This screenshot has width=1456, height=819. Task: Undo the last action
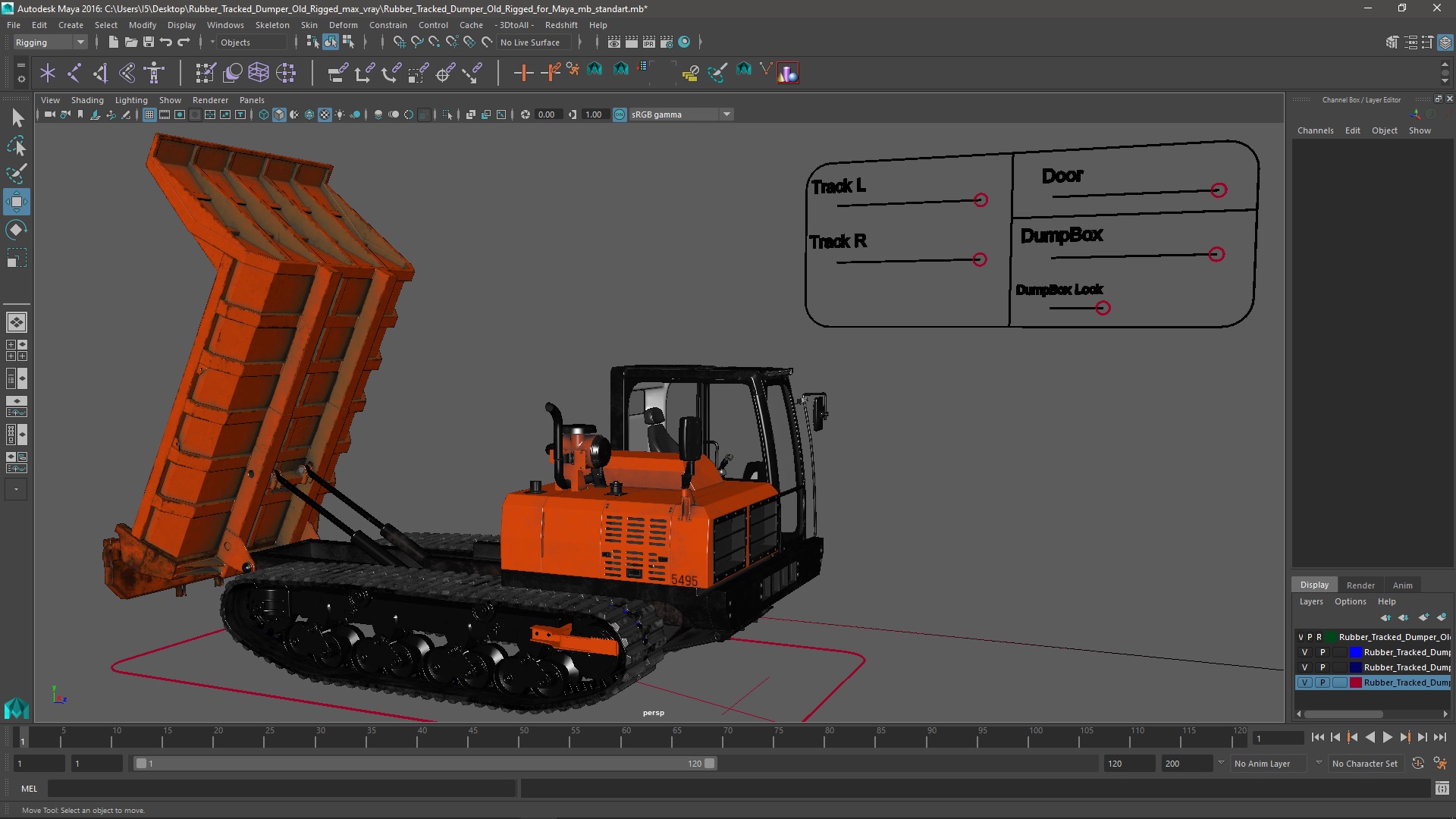165,42
